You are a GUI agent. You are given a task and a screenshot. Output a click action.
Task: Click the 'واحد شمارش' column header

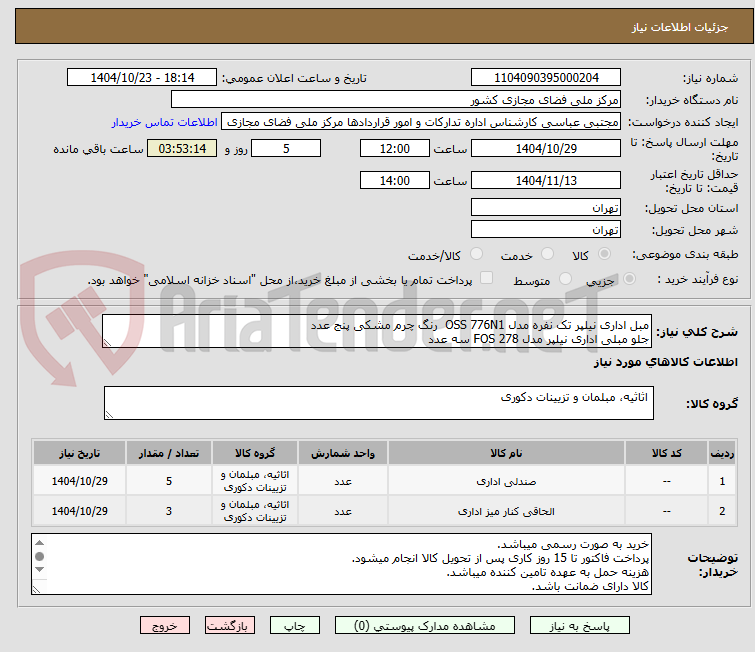click(x=343, y=453)
